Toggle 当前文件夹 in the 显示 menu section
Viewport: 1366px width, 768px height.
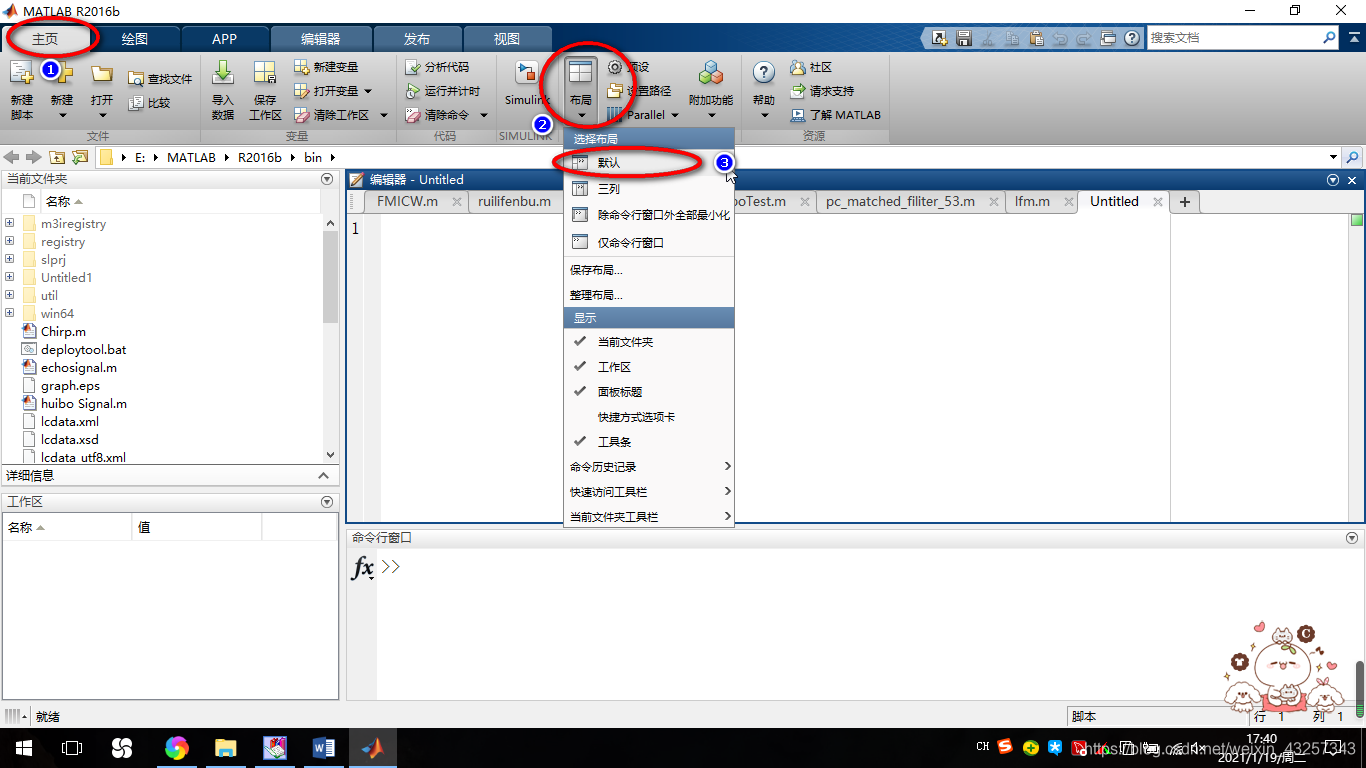pos(649,342)
